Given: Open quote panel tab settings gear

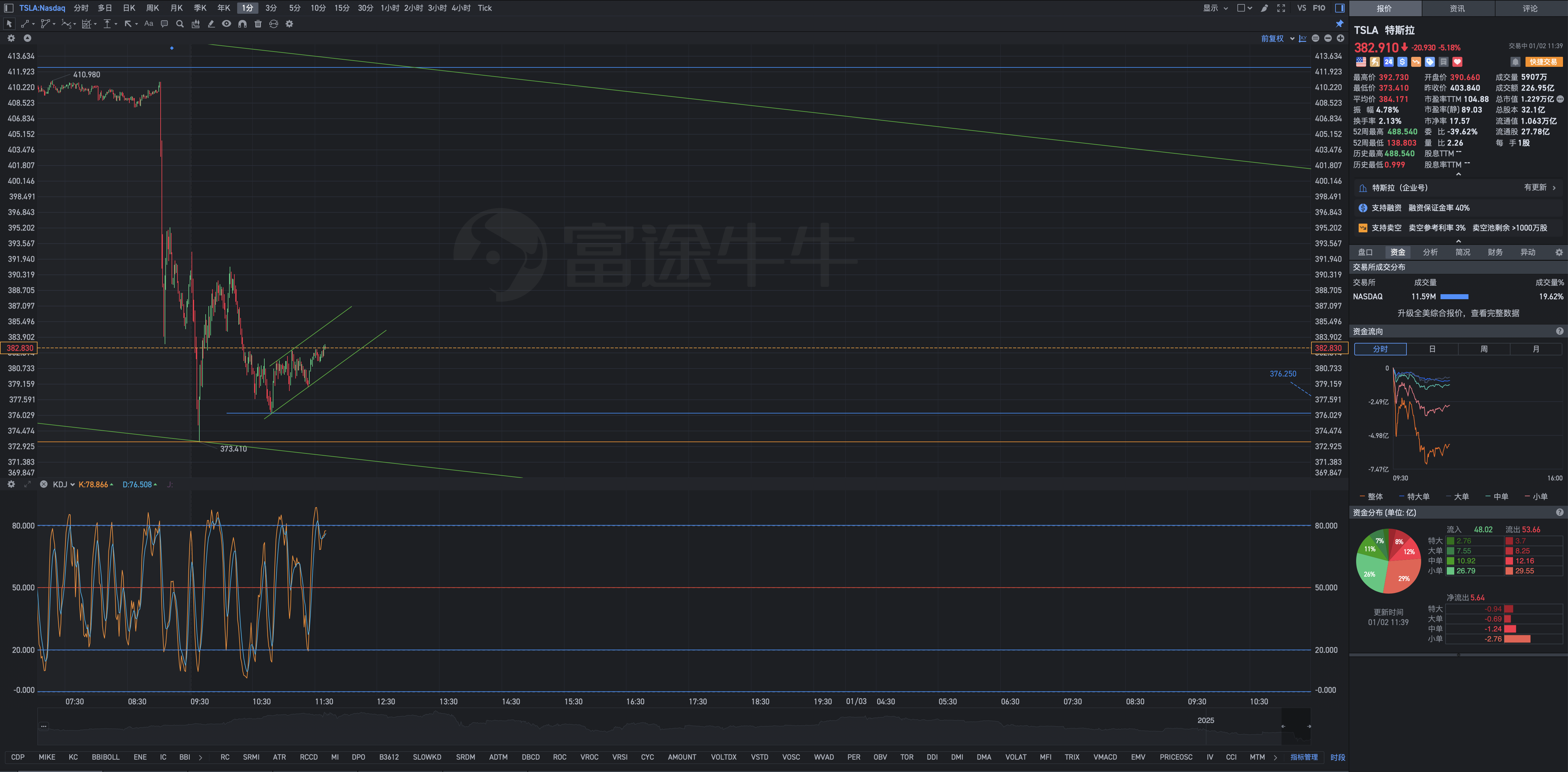Looking at the screenshot, I should point(1559,252).
